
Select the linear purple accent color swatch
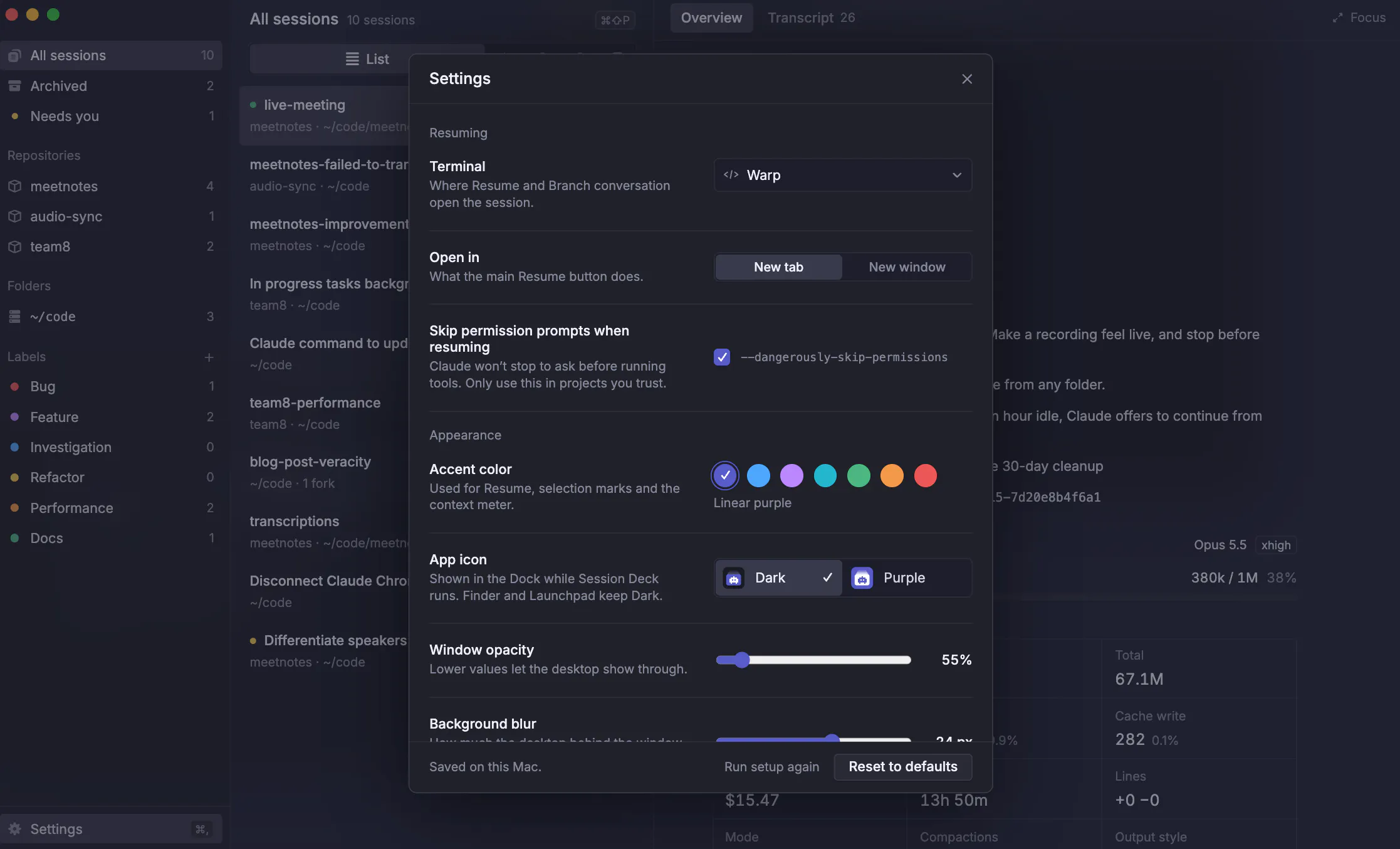[725, 476]
